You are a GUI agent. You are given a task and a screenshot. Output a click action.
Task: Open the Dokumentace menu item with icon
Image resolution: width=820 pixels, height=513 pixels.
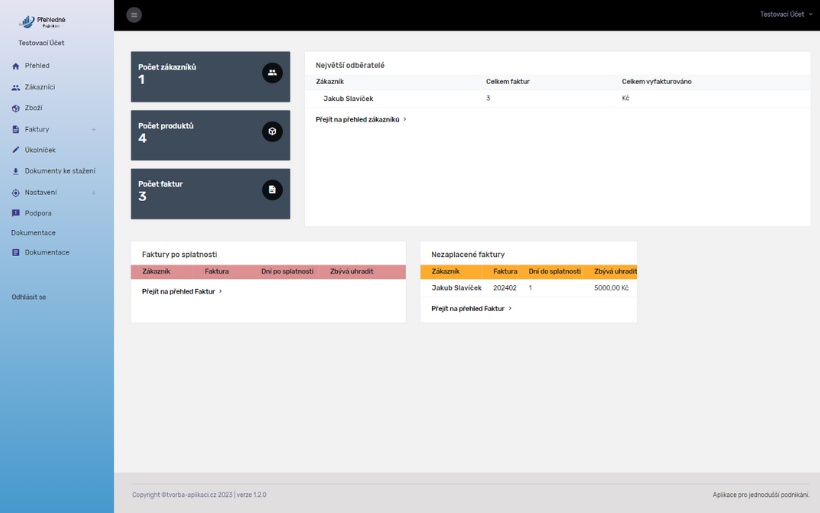point(46,252)
